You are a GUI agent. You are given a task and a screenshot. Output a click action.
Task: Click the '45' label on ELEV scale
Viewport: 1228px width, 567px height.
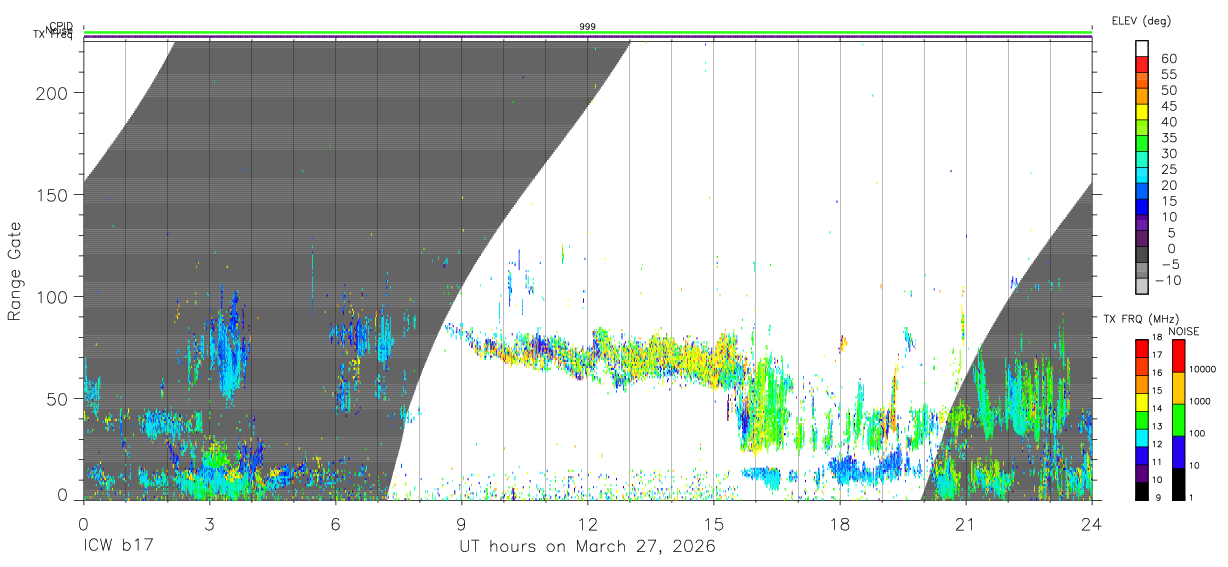coord(1168,106)
